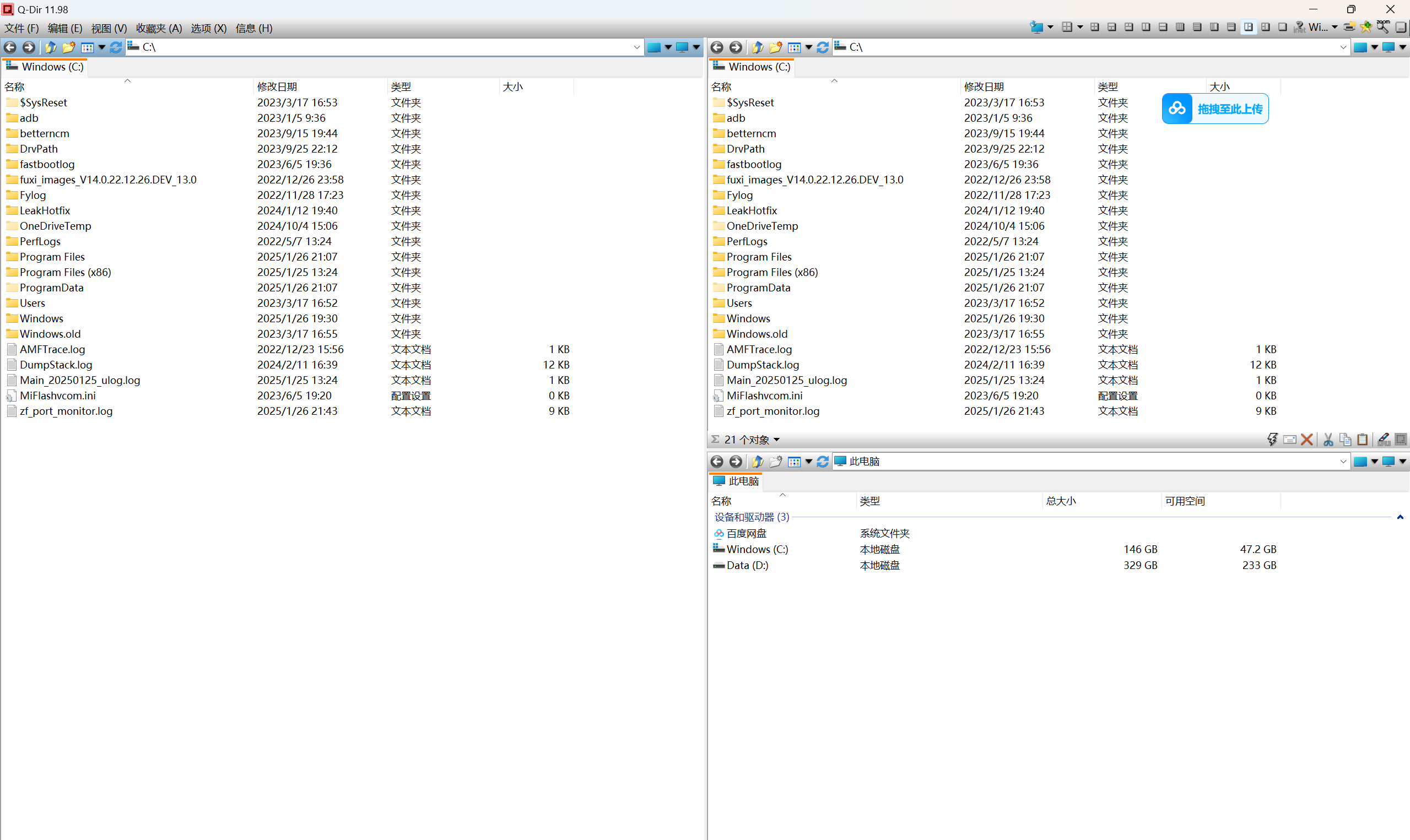This screenshot has height=840, width=1410.
Task: Sort left pane by 修改日期 column header
Action: click(320, 86)
